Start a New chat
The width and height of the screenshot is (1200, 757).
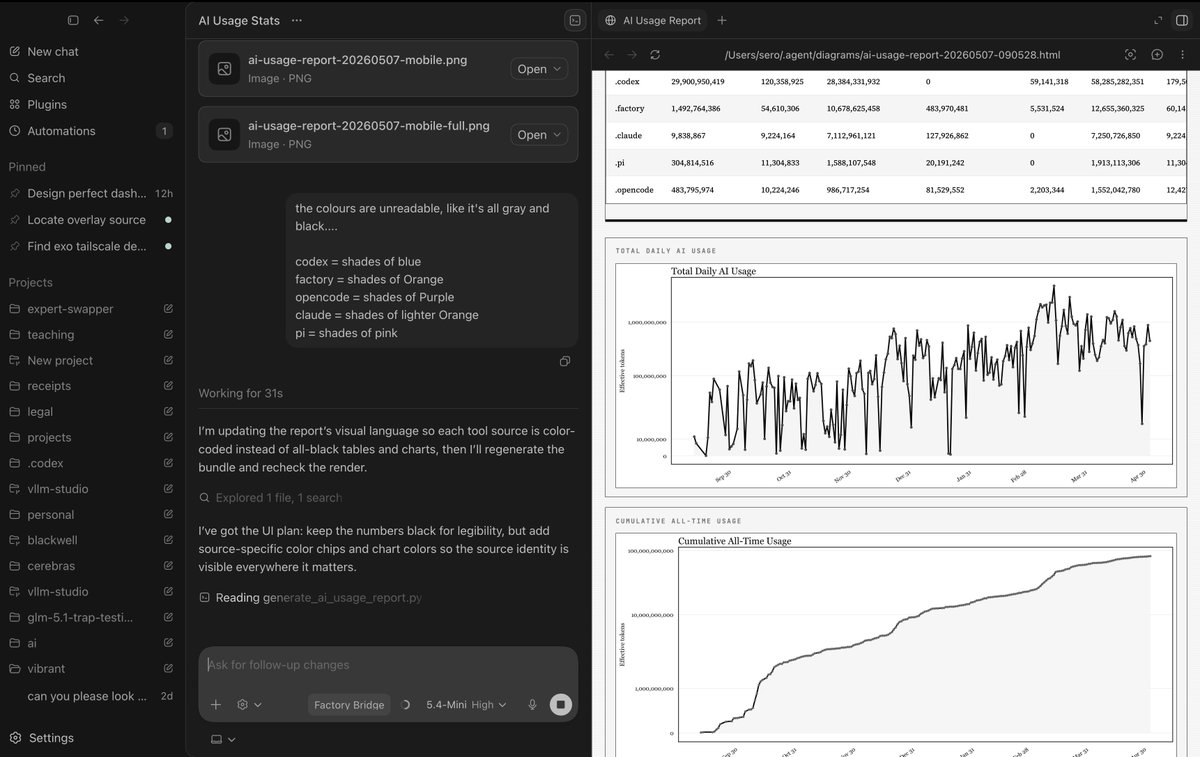click(x=53, y=51)
